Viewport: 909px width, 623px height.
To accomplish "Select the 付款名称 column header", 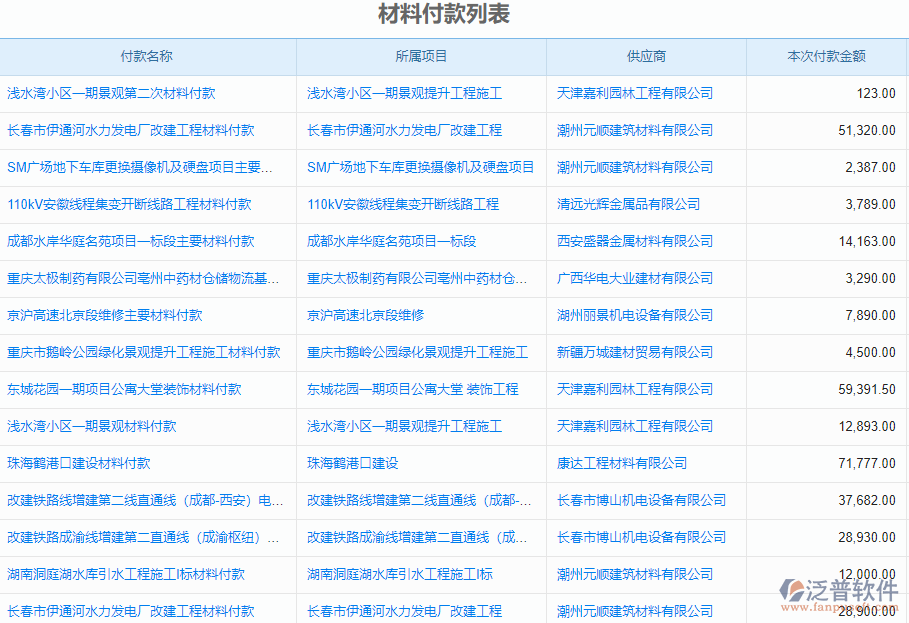I will [148, 57].
